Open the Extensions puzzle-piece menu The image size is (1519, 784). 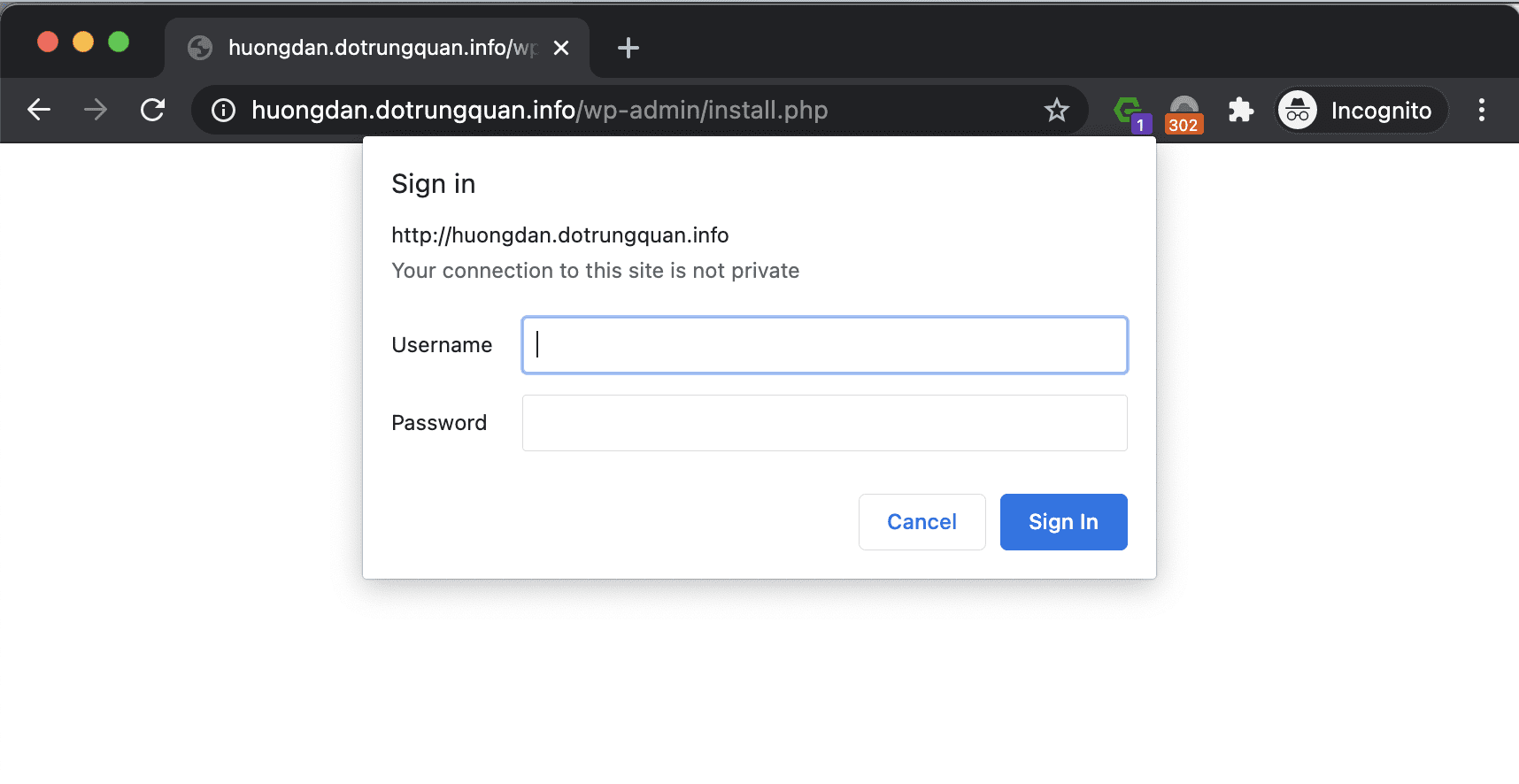[1241, 110]
